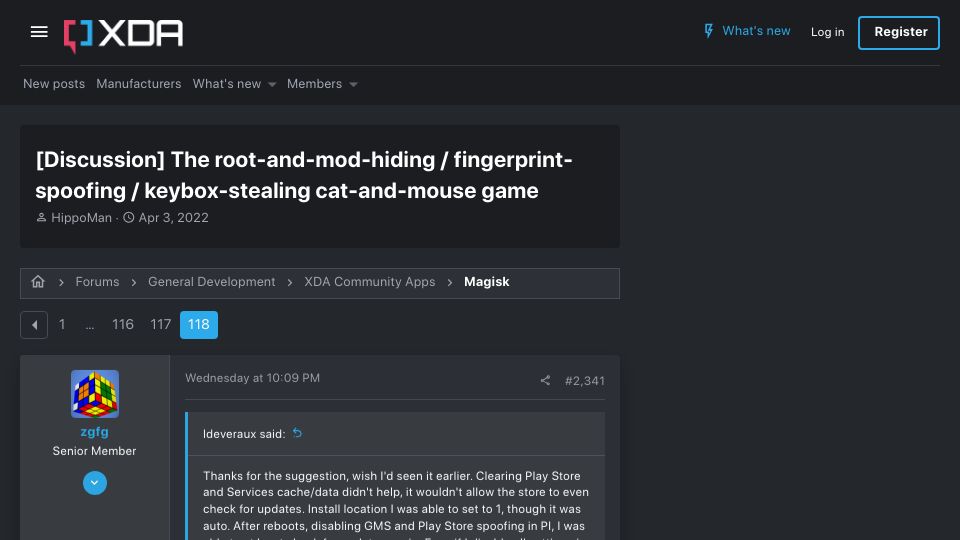Screen dimensions: 960x540
Task: Click the breadcrumb home icon
Action: point(38,282)
